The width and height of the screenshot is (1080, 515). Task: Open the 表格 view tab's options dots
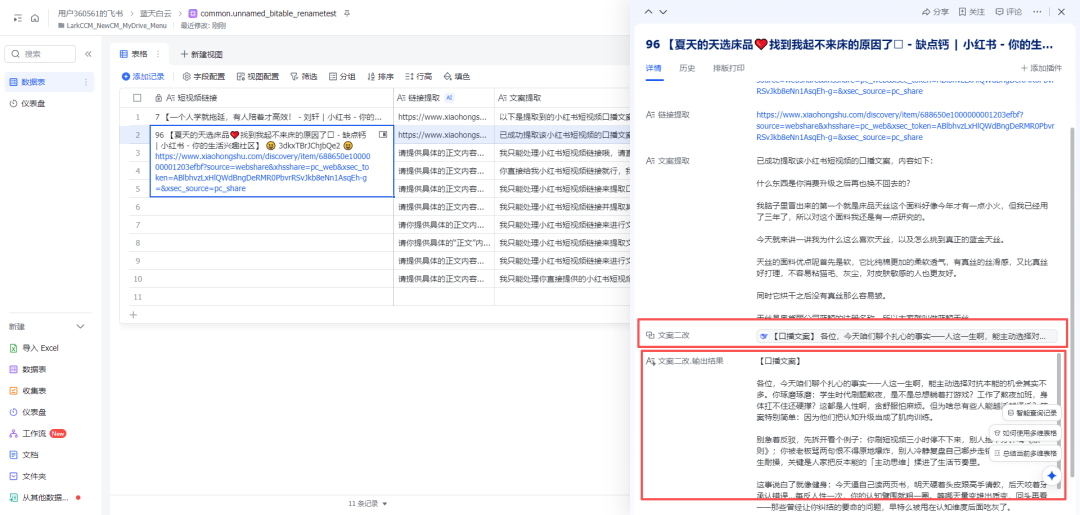pos(158,54)
